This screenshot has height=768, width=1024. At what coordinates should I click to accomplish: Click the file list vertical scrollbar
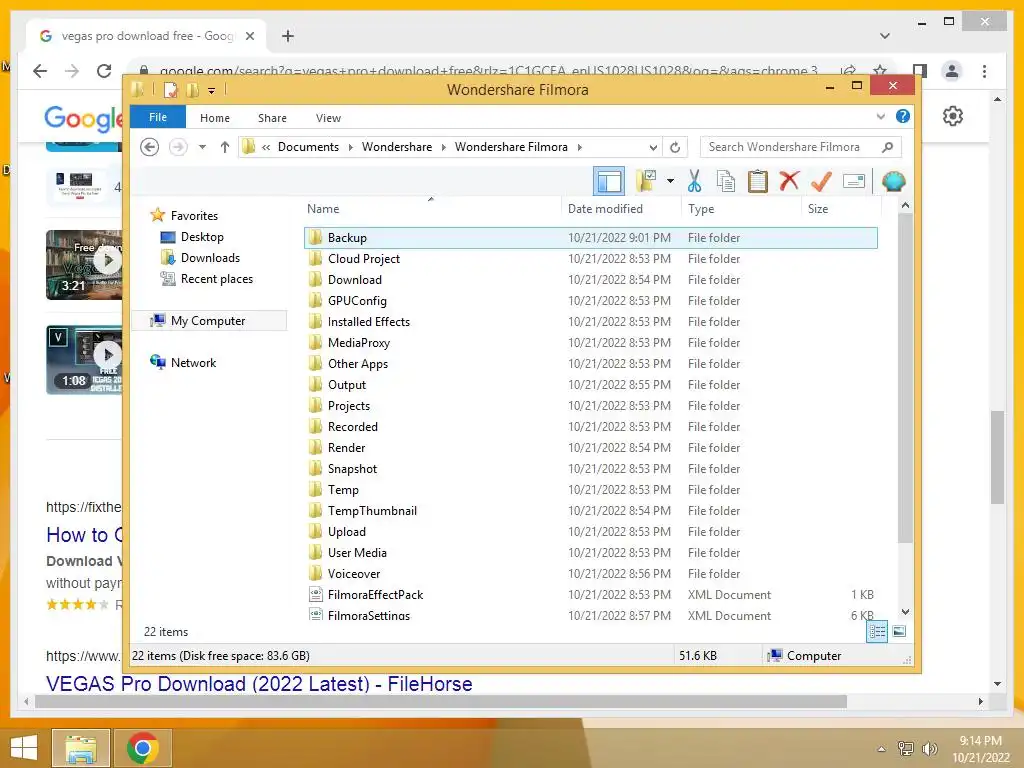(x=905, y=377)
